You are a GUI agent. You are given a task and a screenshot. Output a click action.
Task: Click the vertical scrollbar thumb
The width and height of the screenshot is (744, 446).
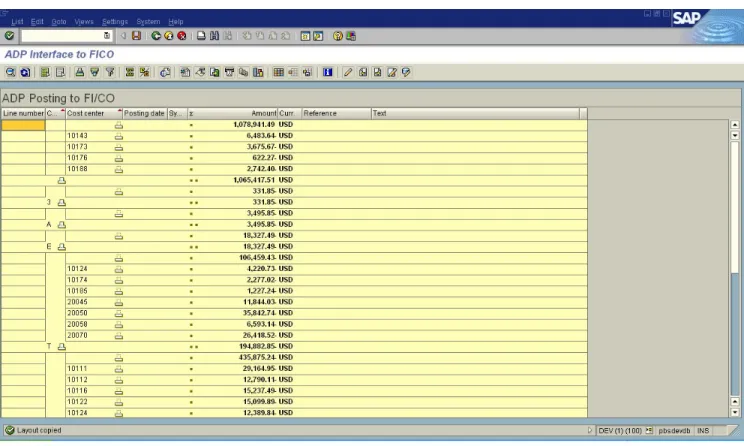pyautogui.click(x=735, y=207)
